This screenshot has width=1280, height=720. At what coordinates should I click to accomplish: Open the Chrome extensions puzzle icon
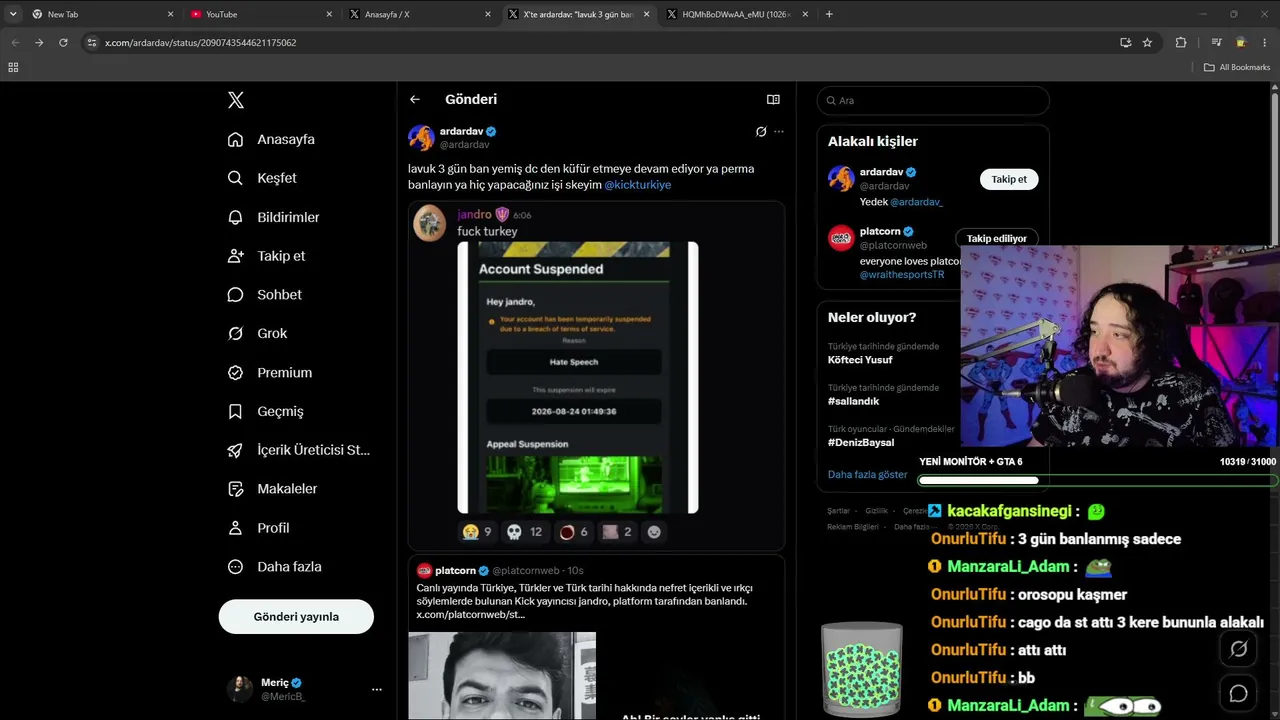coord(1181,42)
